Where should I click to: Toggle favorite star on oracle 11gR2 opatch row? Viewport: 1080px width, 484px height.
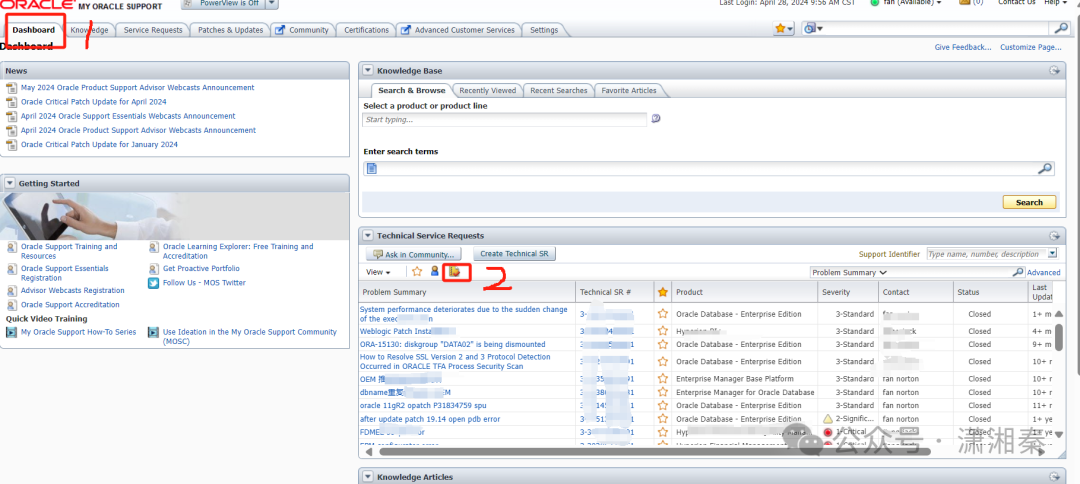pos(663,406)
